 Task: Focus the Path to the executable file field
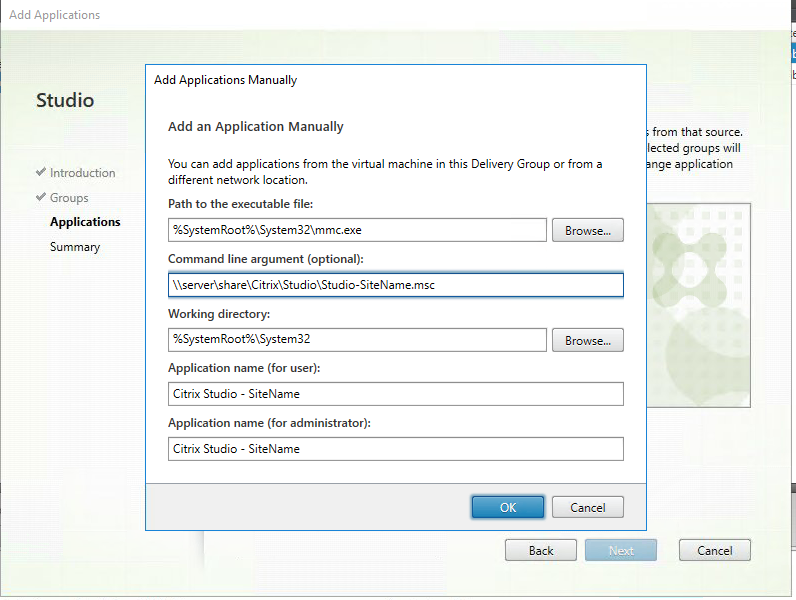point(357,230)
